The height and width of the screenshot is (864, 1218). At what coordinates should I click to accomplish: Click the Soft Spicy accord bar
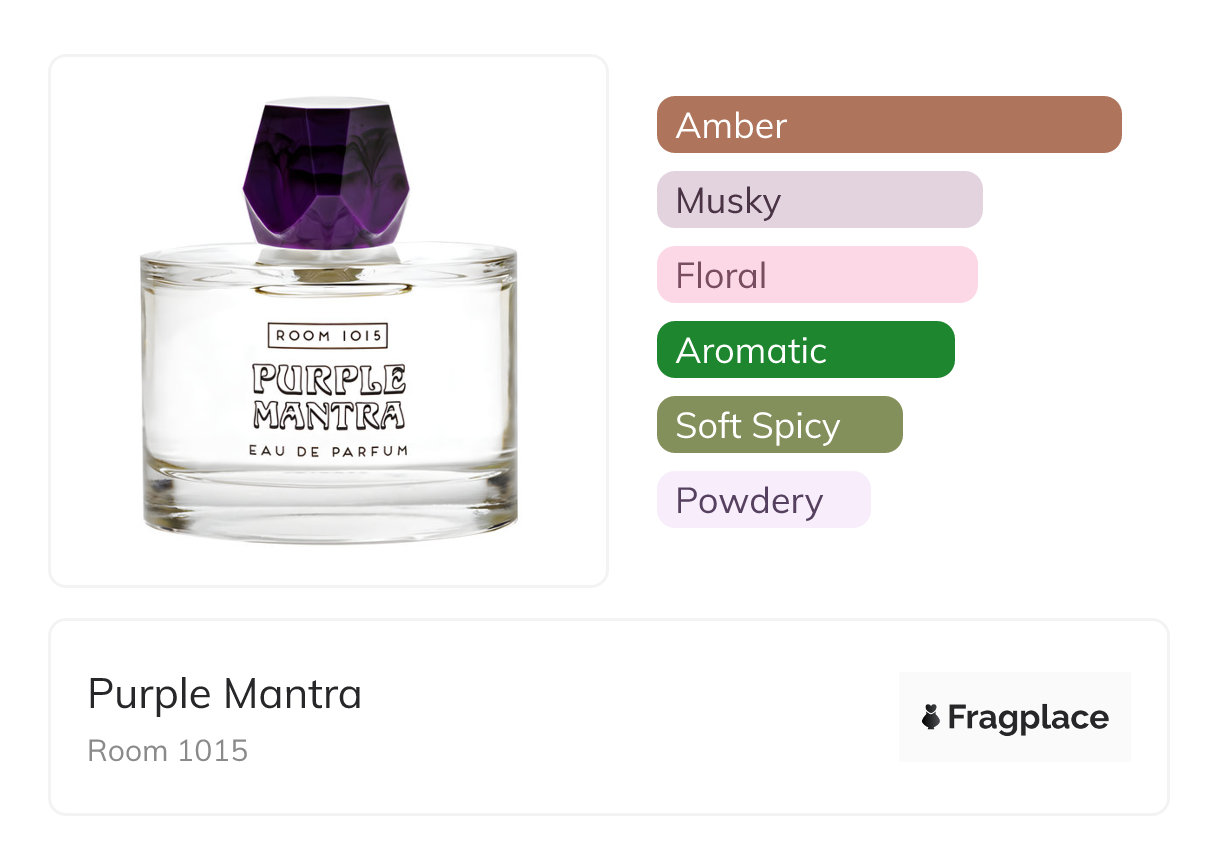779,425
